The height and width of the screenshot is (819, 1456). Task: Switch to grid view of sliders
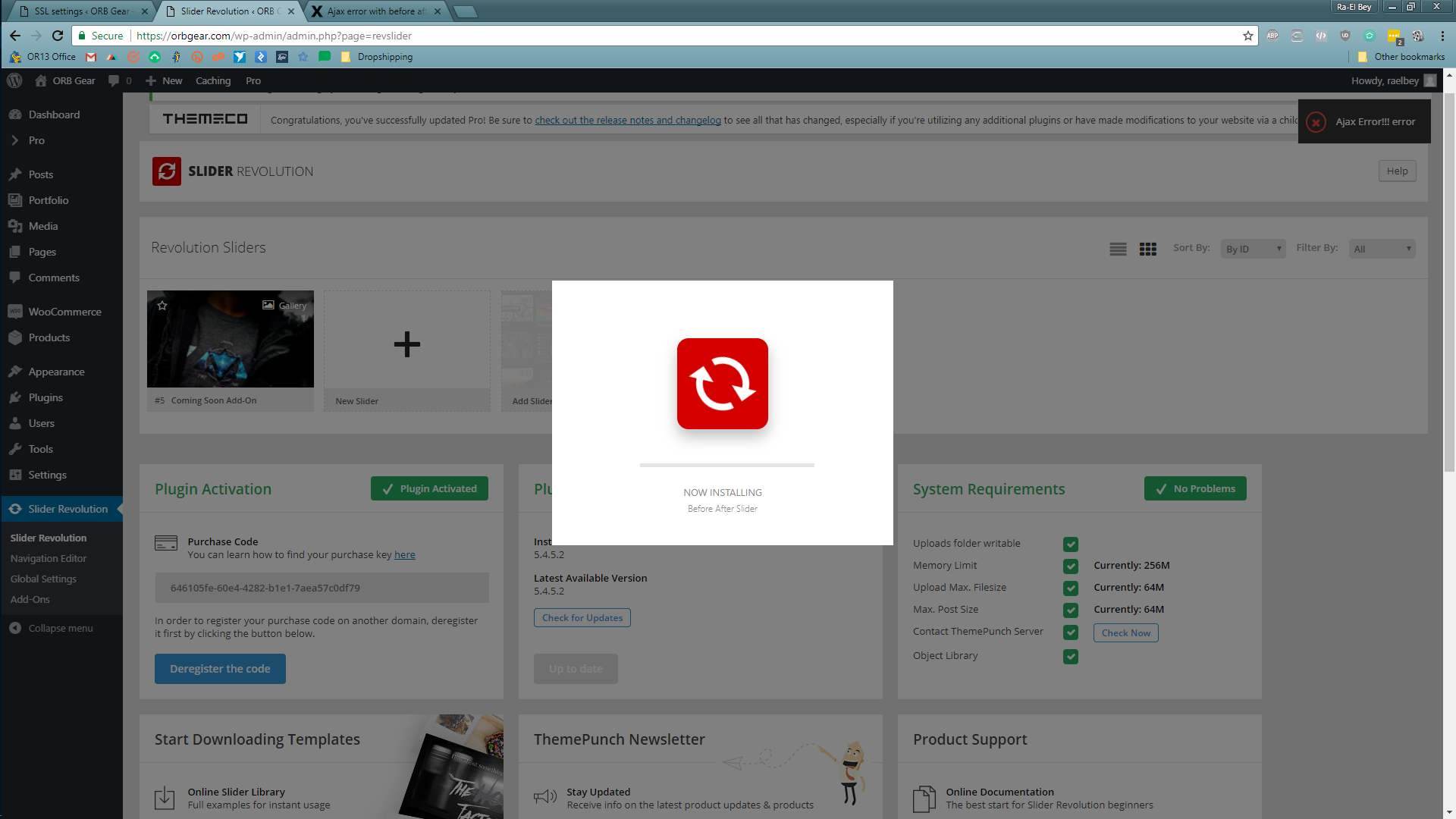click(1148, 249)
